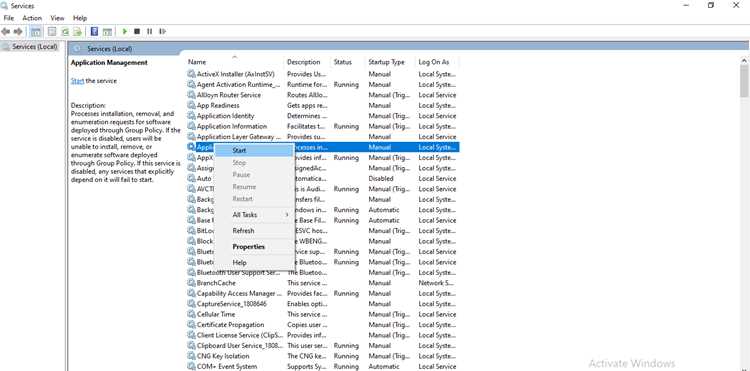The height and width of the screenshot is (371, 750).
Task: Sort by the Log On As column header
Action: coord(434,62)
